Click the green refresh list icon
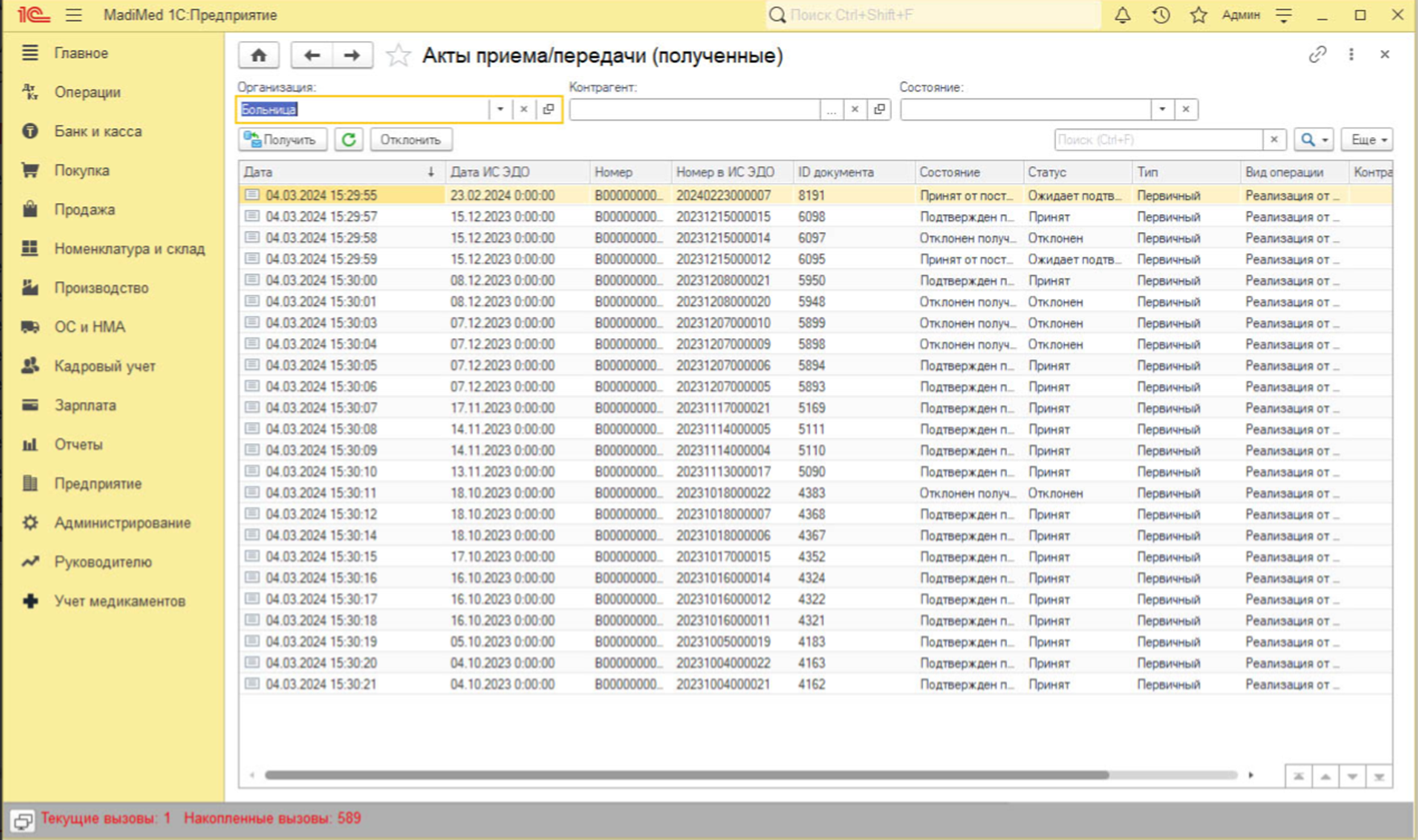1418x840 pixels. pos(349,140)
